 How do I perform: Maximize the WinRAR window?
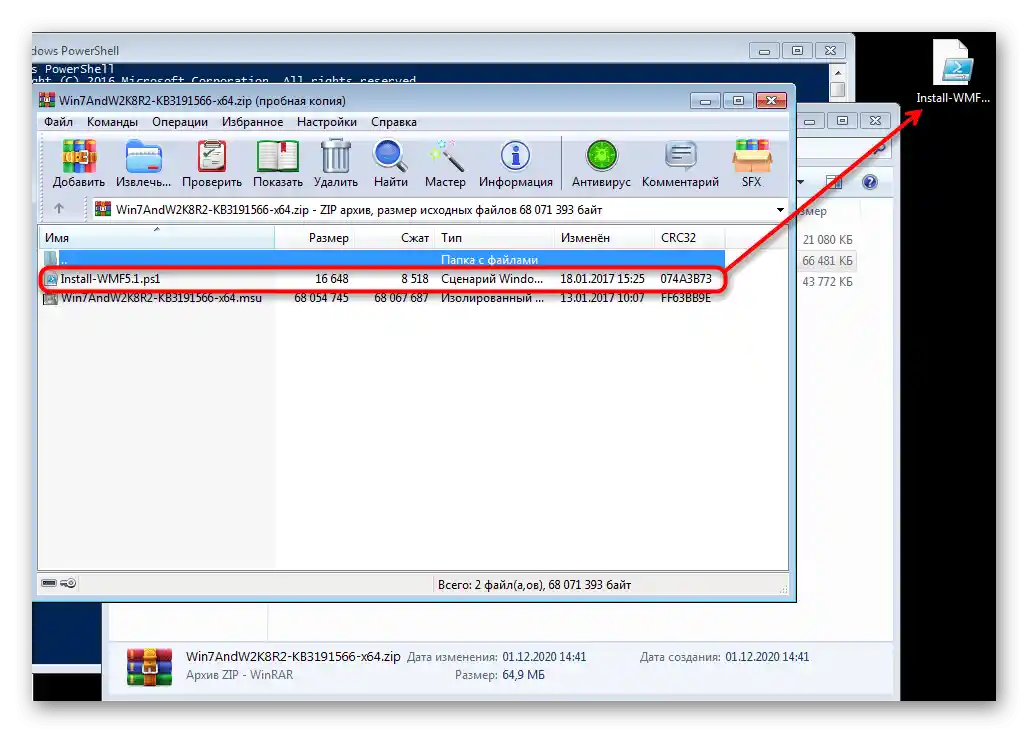click(x=738, y=101)
